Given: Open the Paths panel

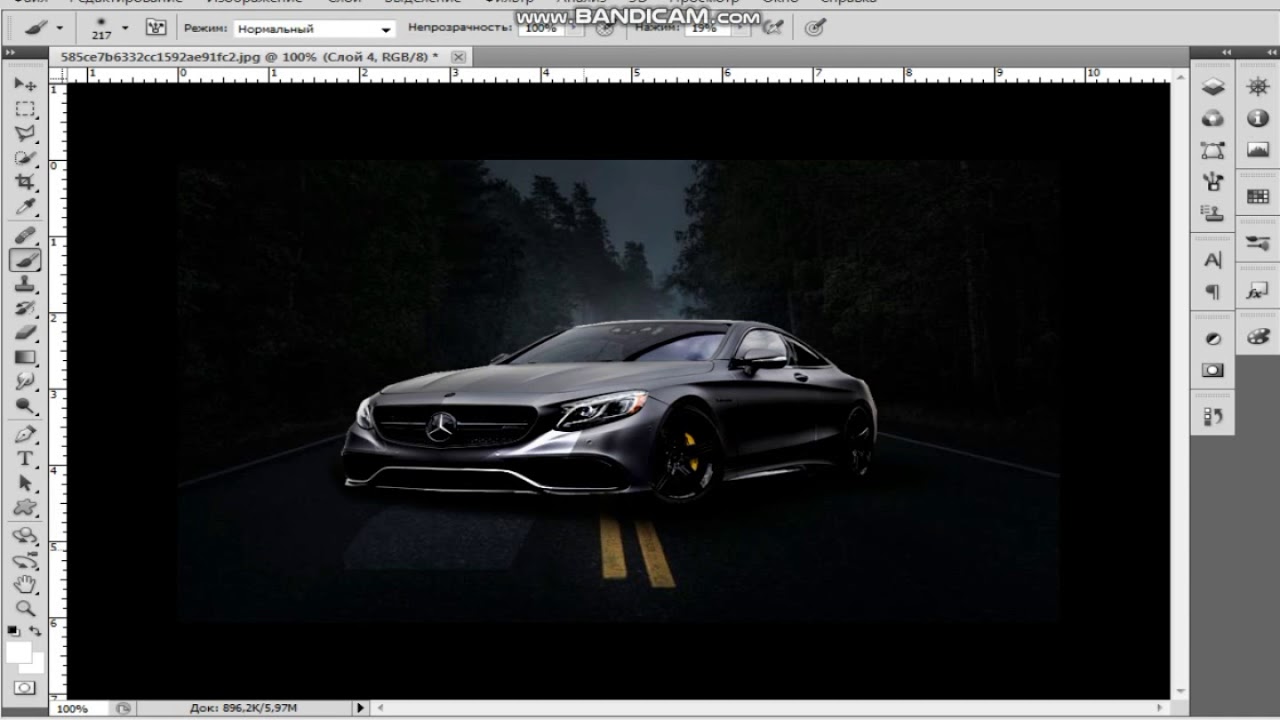Looking at the screenshot, I should [1213, 151].
